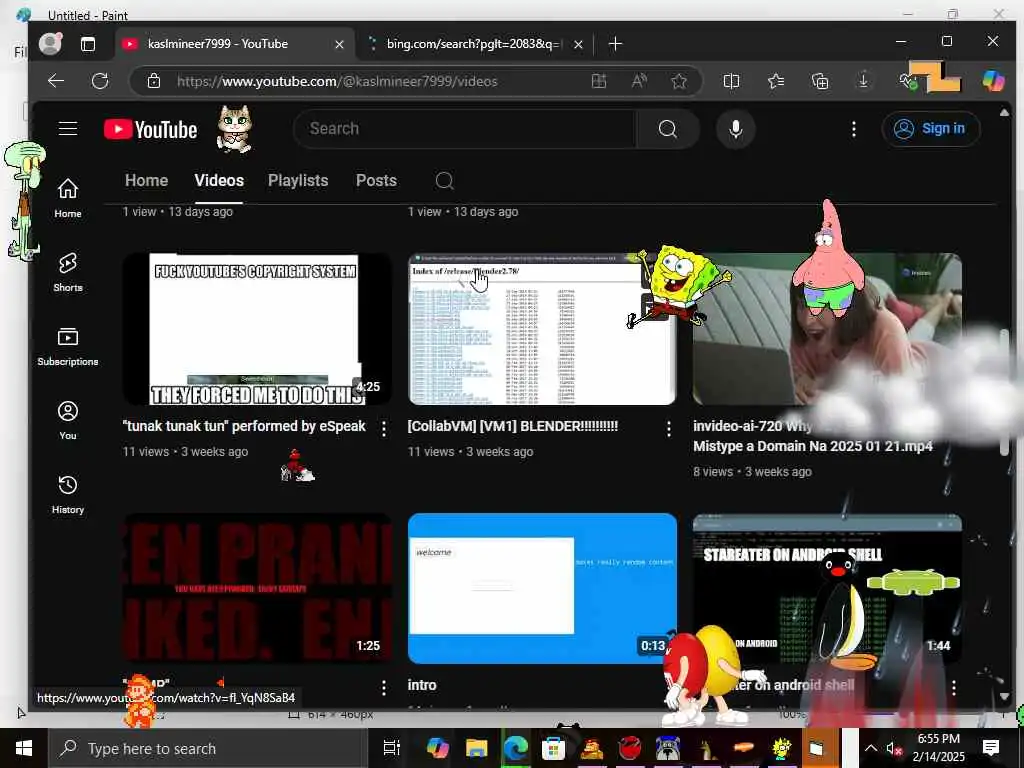The width and height of the screenshot is (1024, 768).
Task: Switch to the channel Posts tab
Action: coord(376,180)
